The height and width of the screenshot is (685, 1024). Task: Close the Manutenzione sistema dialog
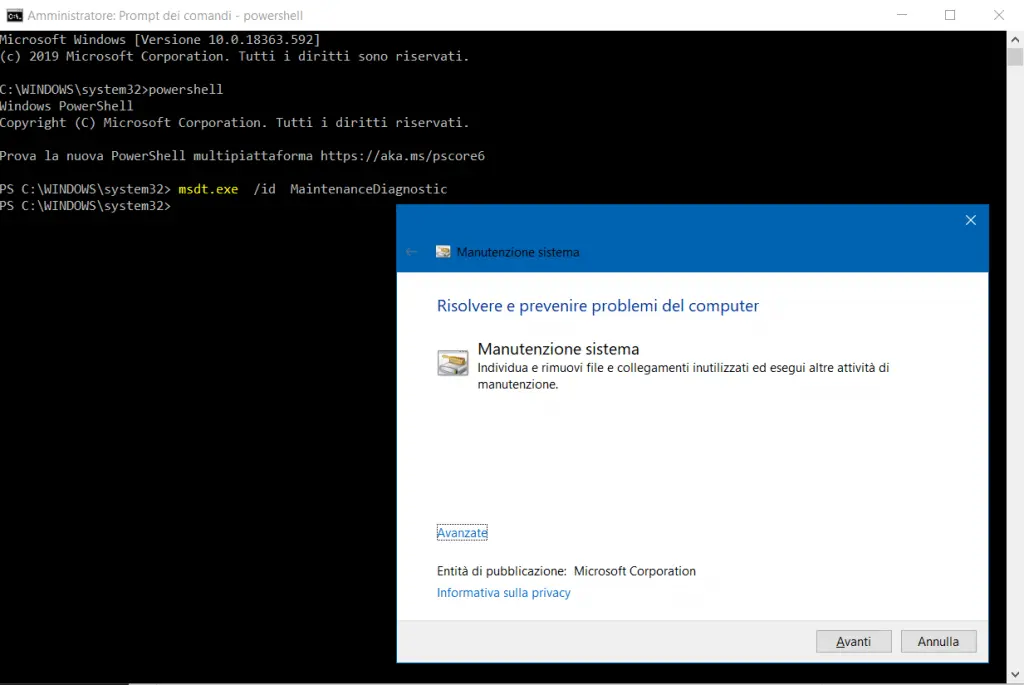970,220
